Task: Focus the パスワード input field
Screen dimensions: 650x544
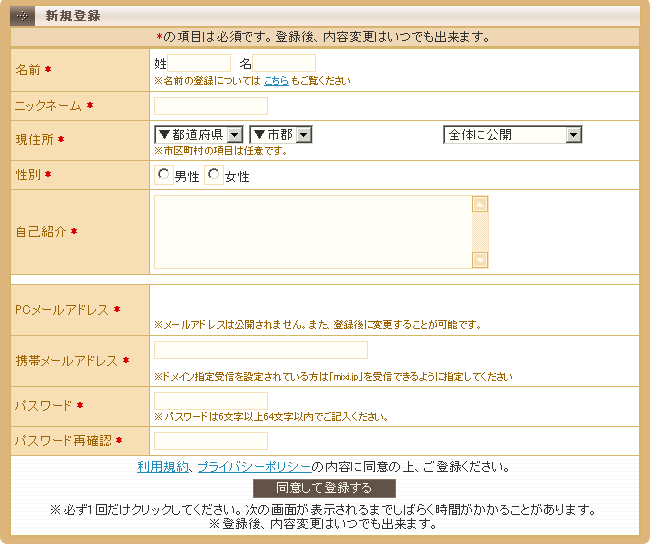Action: (x=211, y=401)
